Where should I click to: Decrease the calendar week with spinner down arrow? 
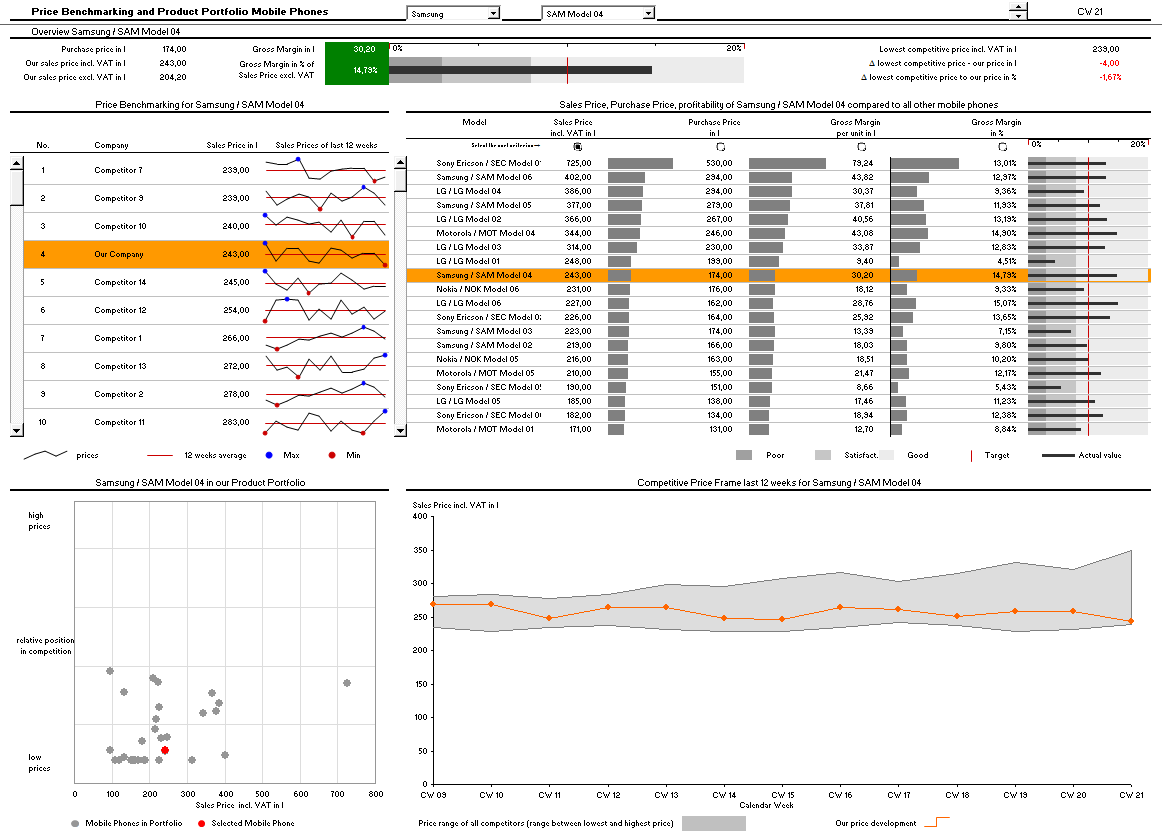(1018, 16)
